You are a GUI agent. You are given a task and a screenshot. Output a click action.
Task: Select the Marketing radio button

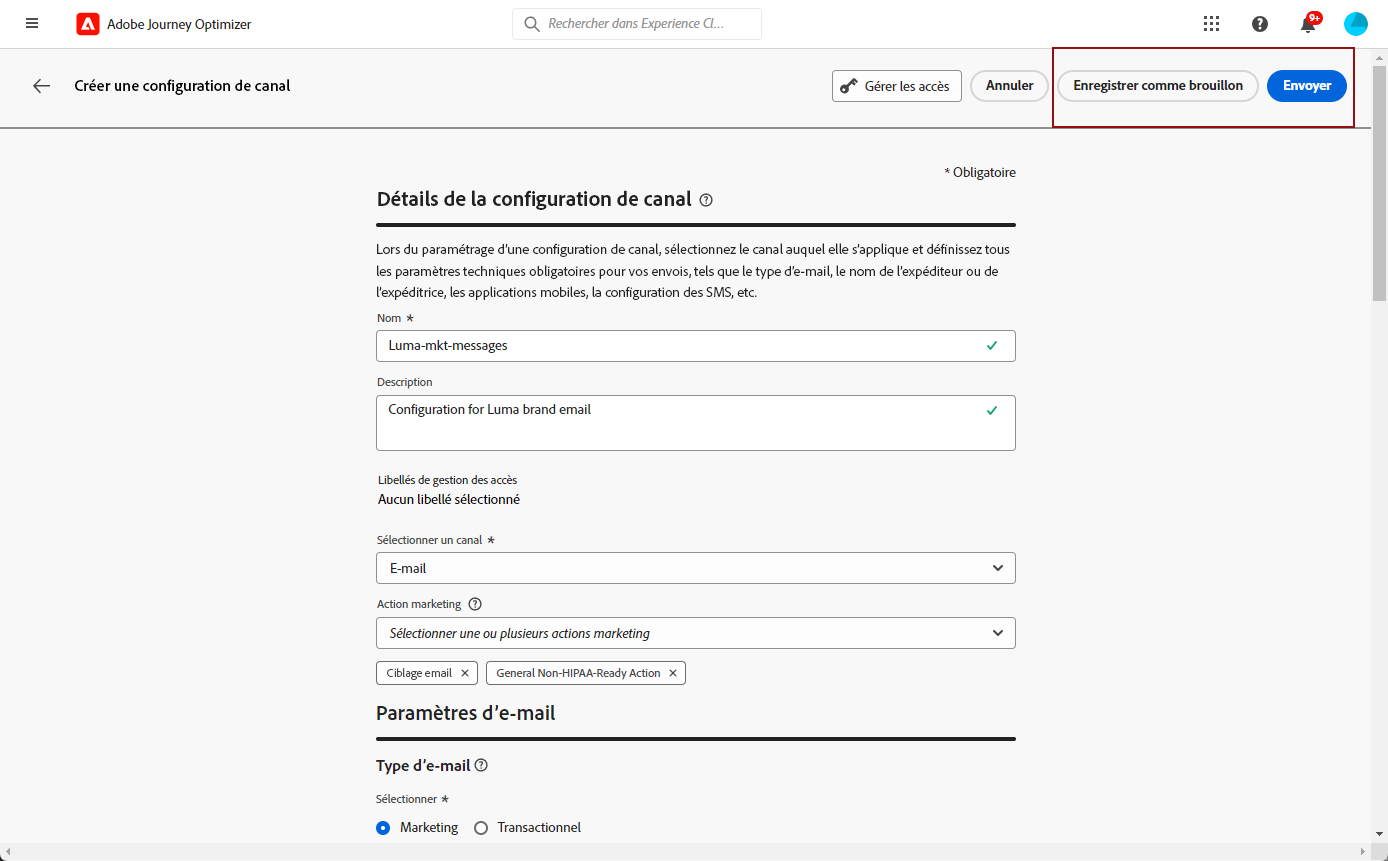tap(384, 828)
